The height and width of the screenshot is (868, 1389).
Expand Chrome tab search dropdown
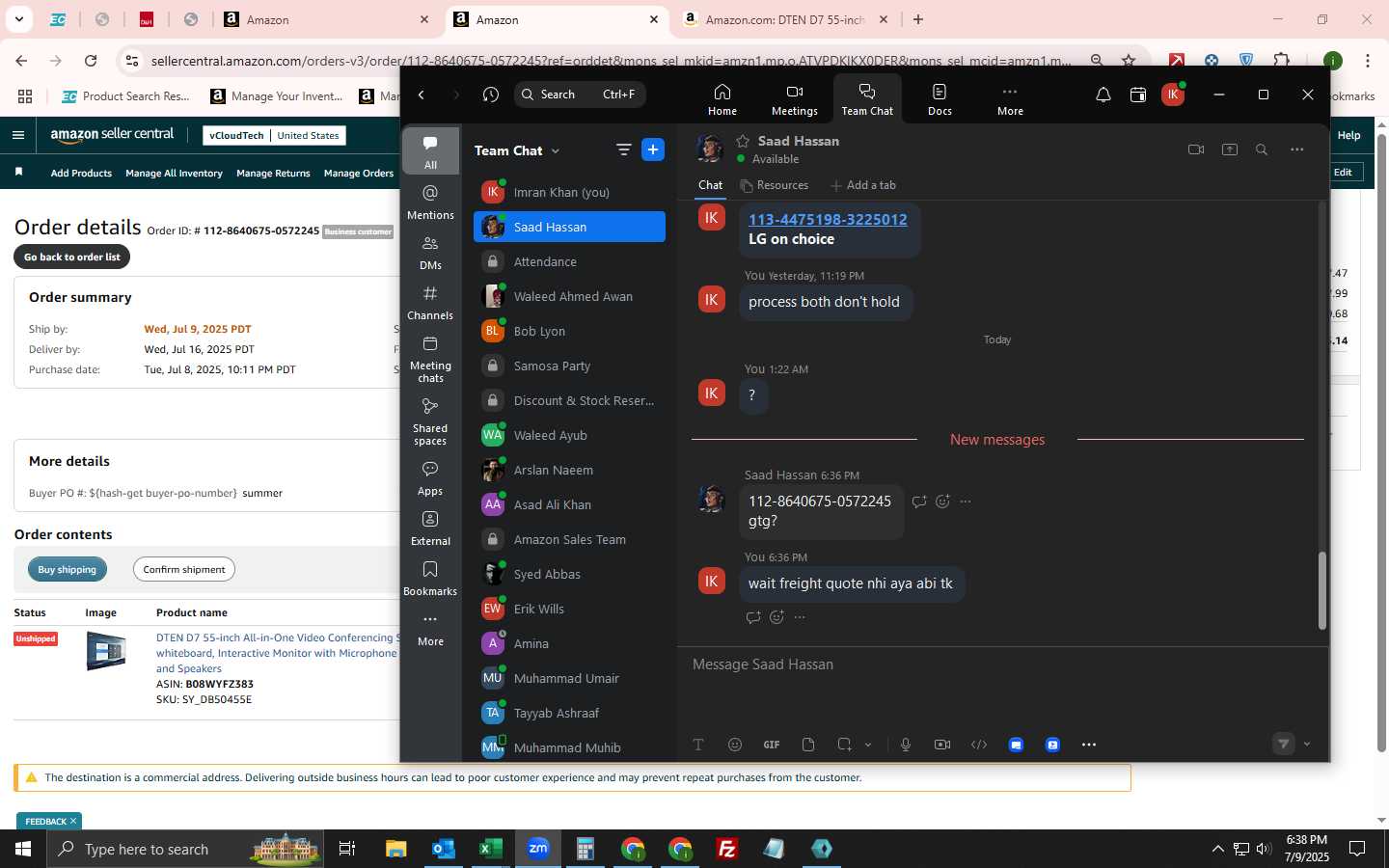18,19
